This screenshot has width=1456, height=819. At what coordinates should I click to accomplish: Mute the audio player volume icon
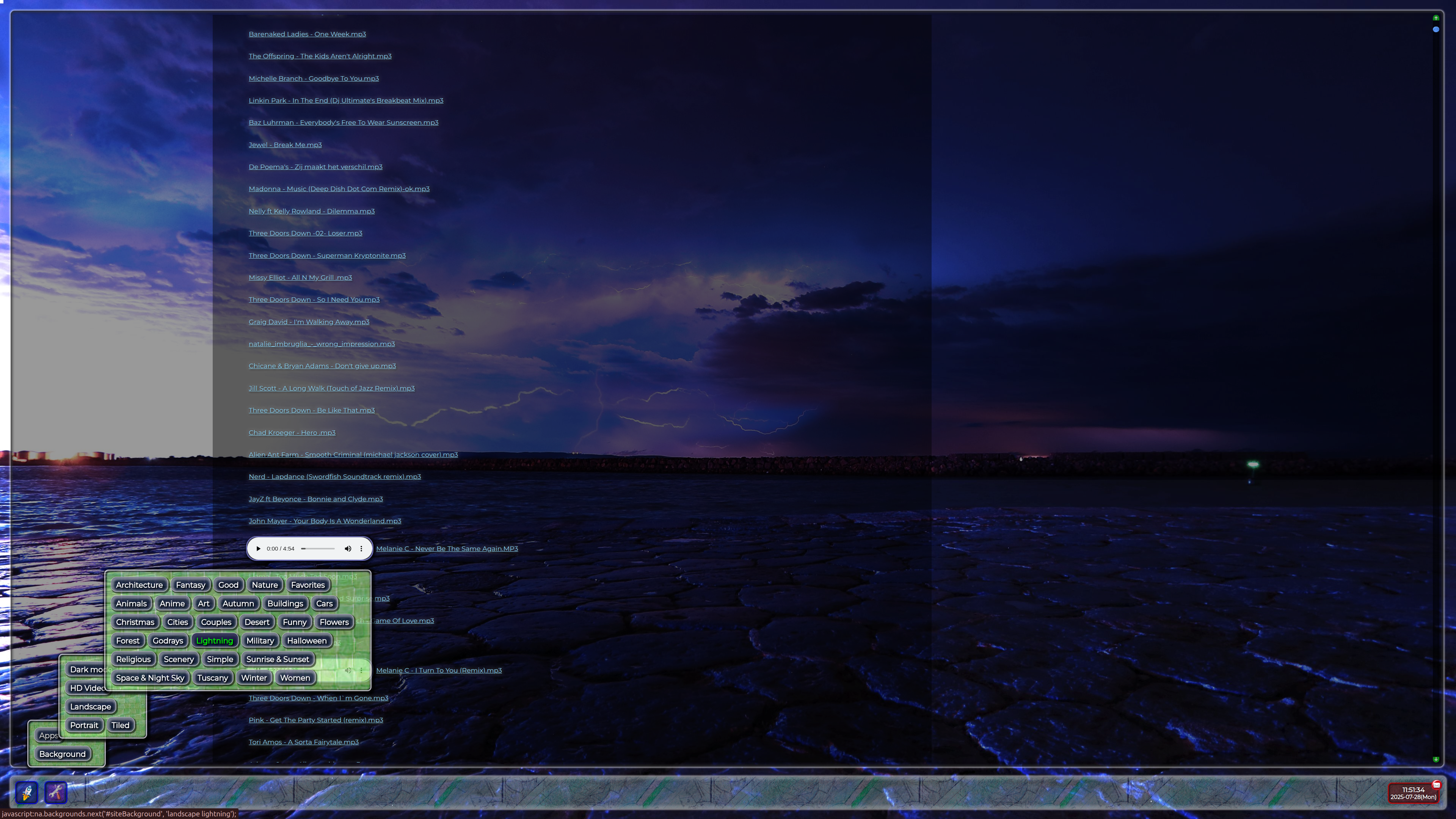point(348,549)
